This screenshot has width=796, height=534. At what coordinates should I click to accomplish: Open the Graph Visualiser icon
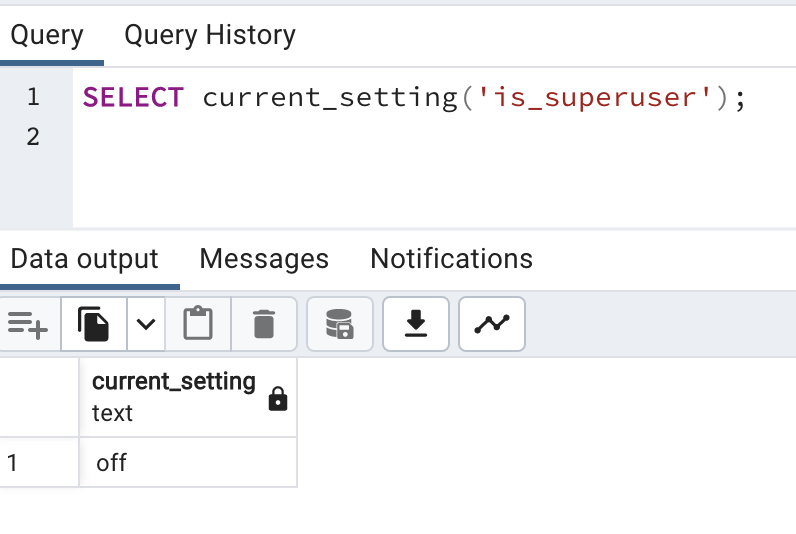click(x=492, y=324)
